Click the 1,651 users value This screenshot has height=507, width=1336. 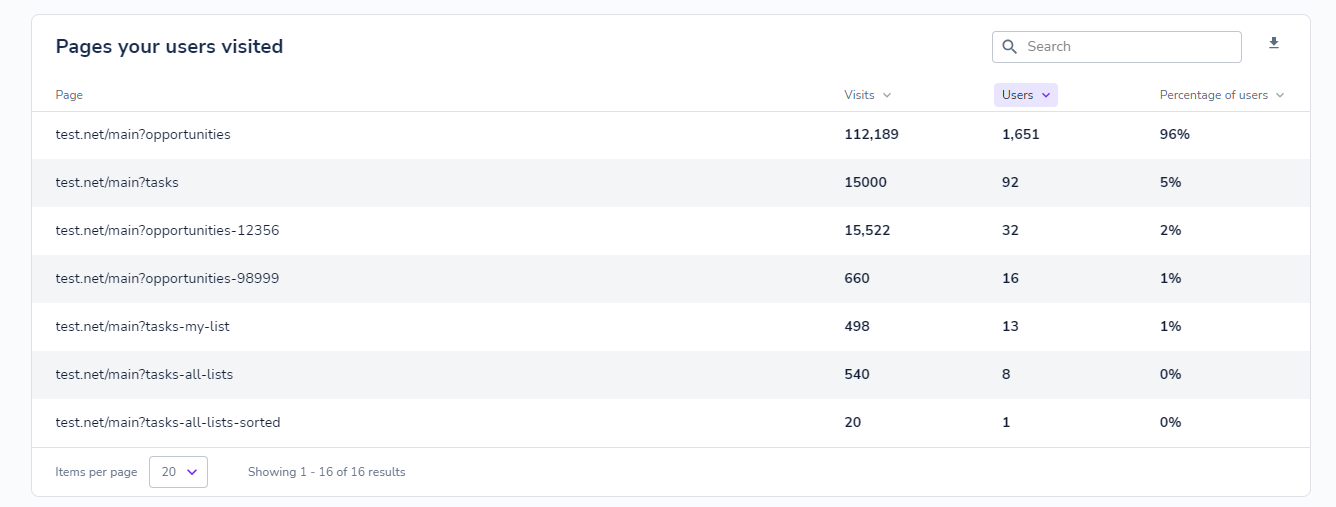[1020, 134]
